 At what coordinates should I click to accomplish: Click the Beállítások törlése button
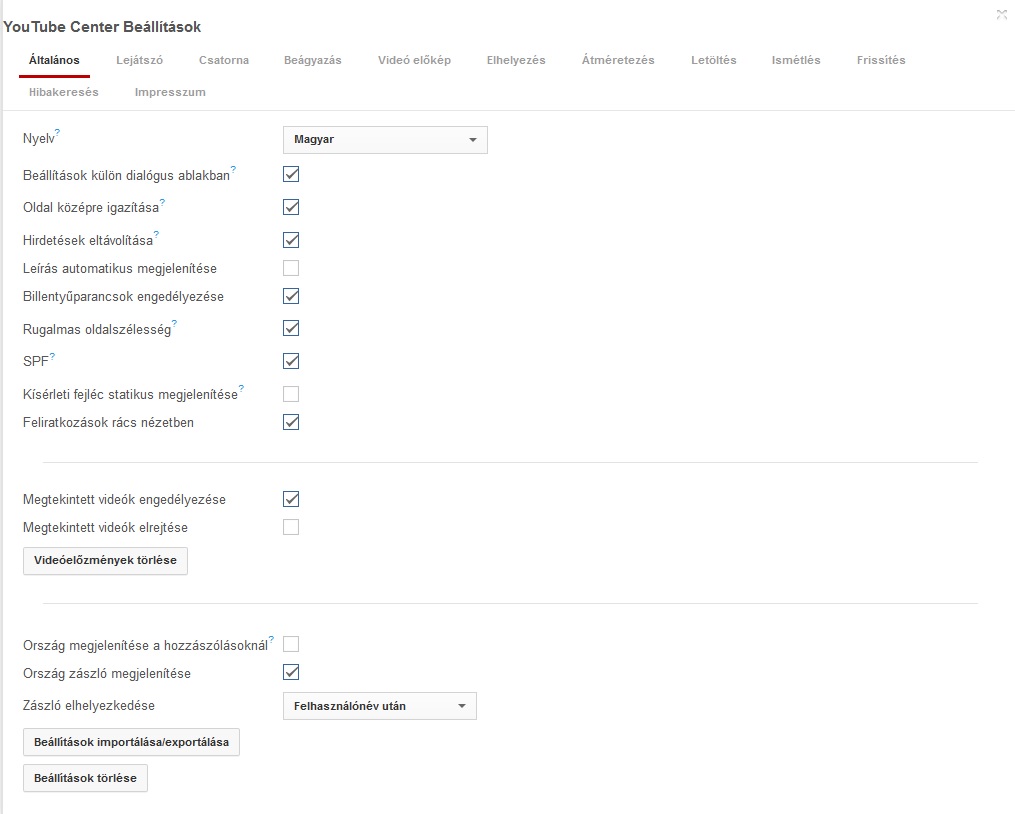(x=85, y=778)
